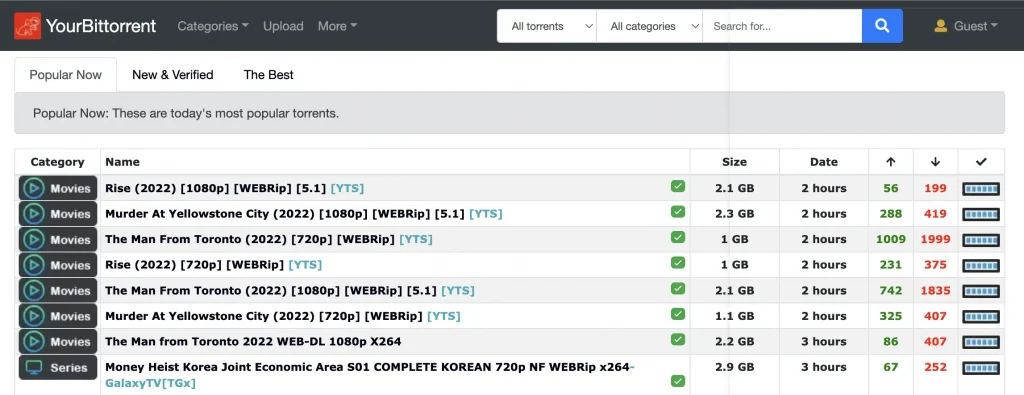Click the checkmark health column header

pyautogui.click(x=980, y=162)
